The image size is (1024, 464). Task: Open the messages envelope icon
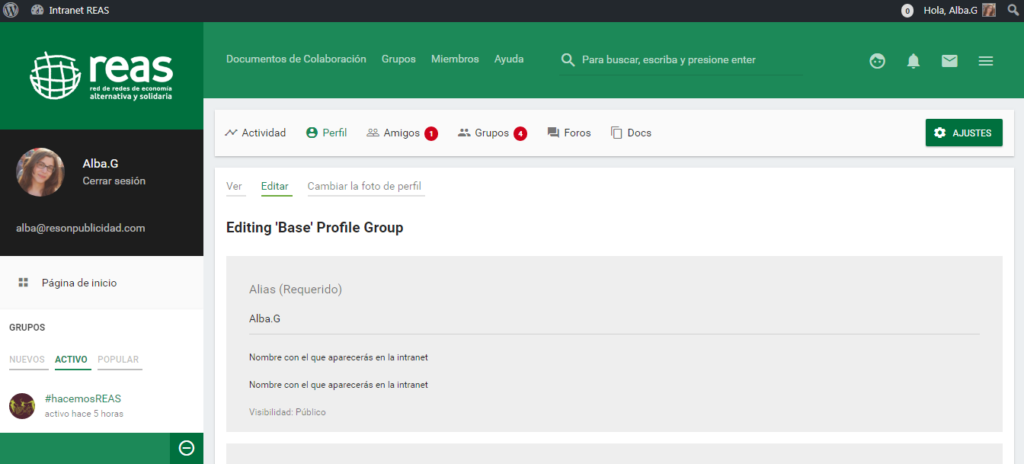click(x=949, y=61)
